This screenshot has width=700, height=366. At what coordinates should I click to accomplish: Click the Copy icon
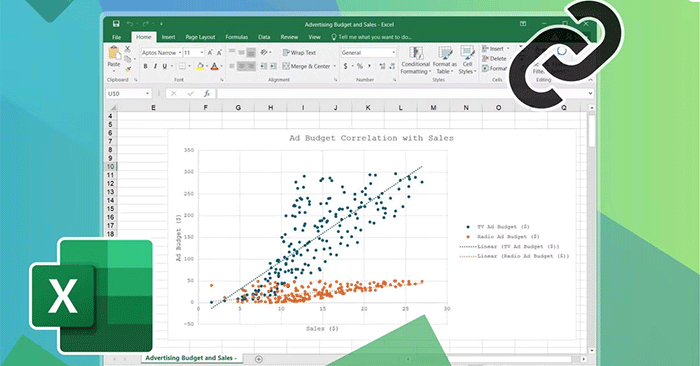[128, 58]
